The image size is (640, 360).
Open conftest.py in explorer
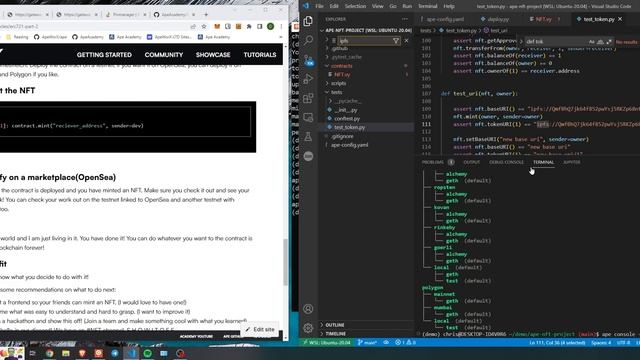tap(347, 119)
